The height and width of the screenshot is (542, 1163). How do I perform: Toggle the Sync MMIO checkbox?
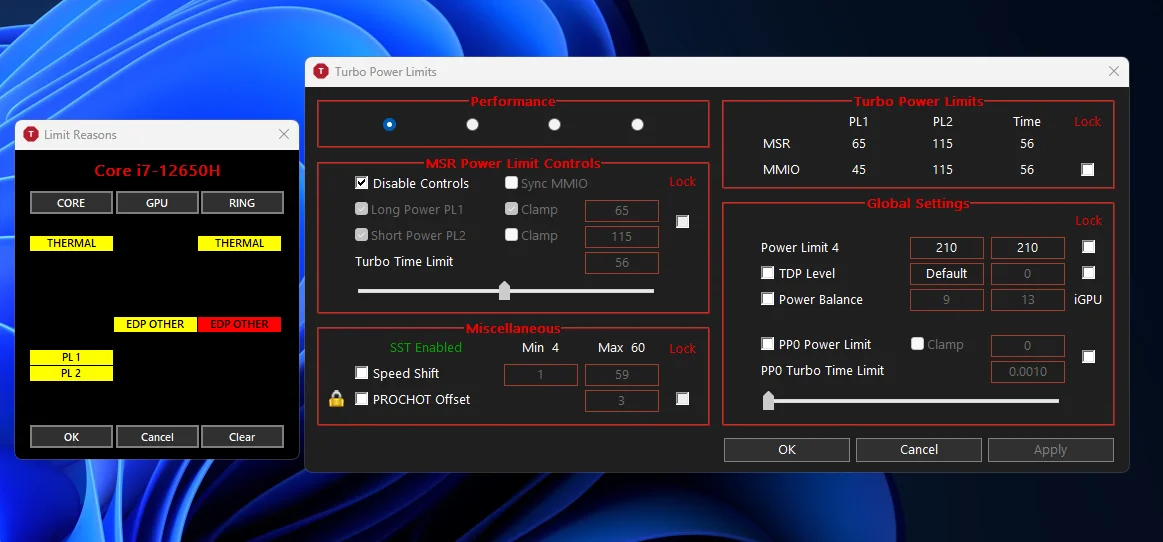coord(512,183)
